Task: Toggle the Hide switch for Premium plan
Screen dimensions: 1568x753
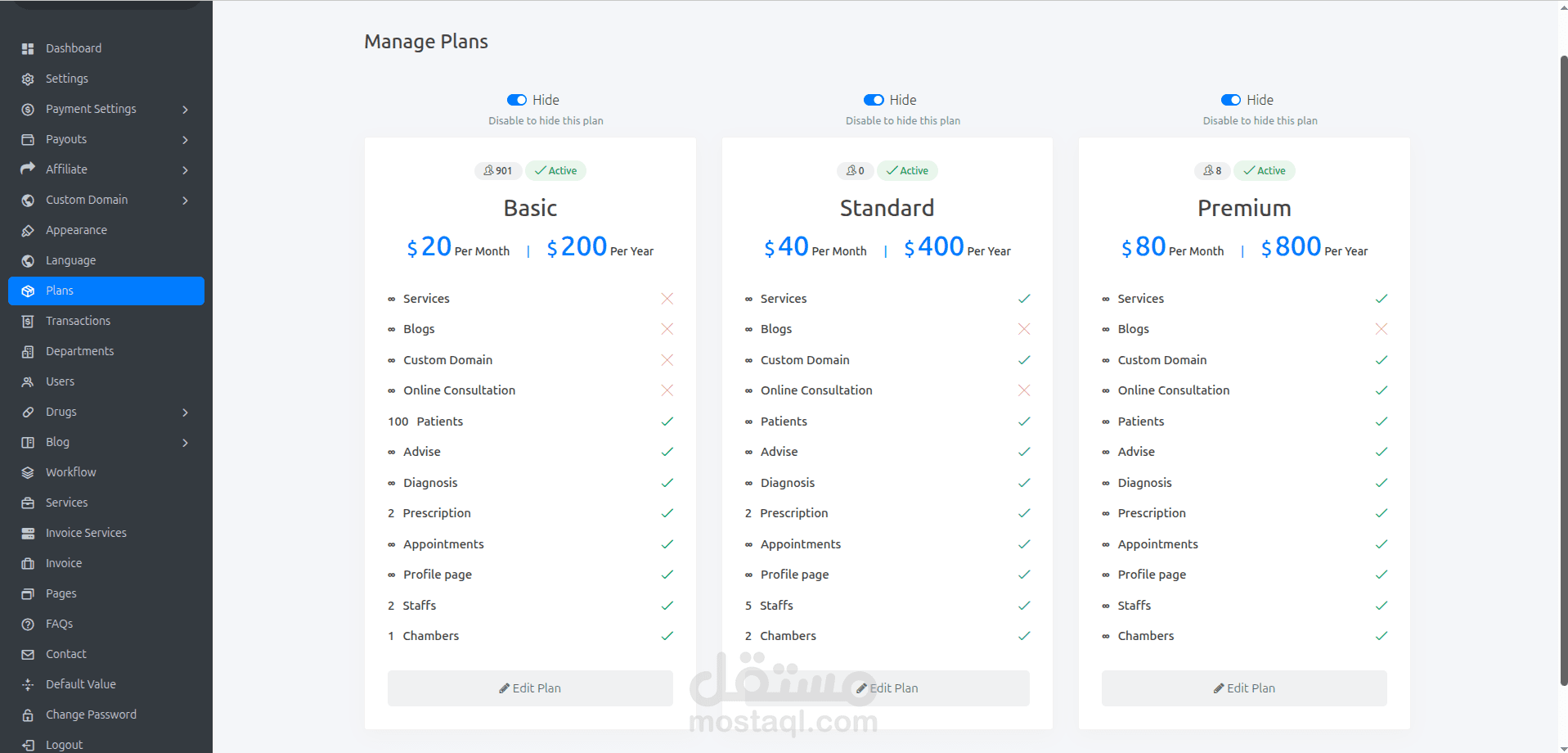Action: tap(1230, 100)
